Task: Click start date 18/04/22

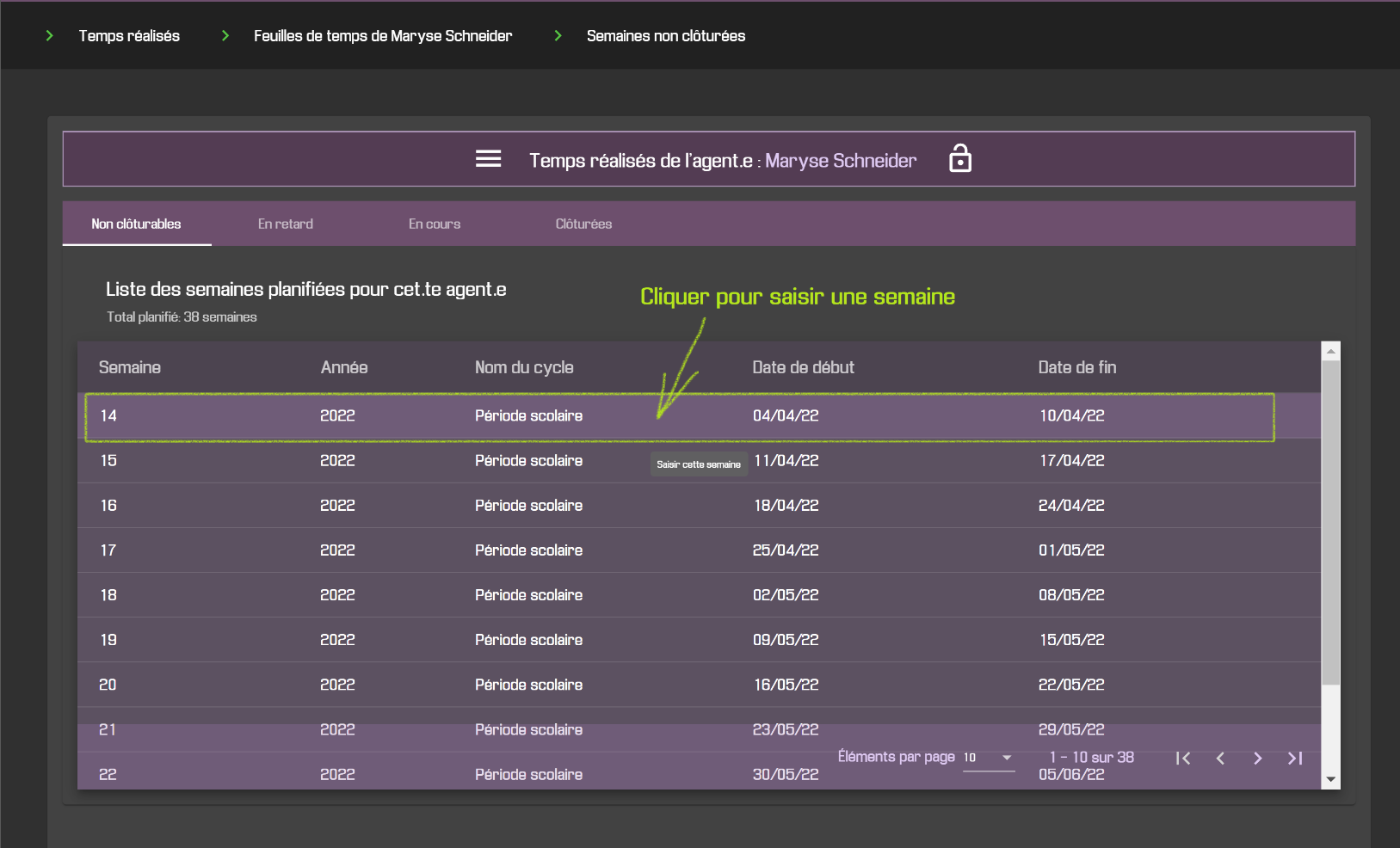Action: click(x=786, y=505)
